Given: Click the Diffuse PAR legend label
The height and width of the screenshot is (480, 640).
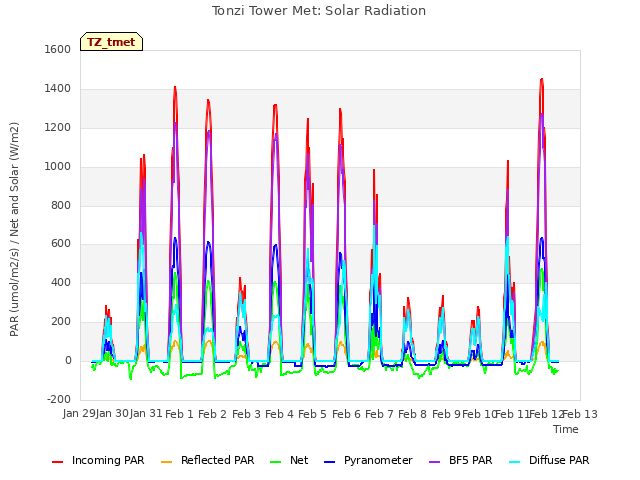Looking at the screenshot, I should [559, 460].
